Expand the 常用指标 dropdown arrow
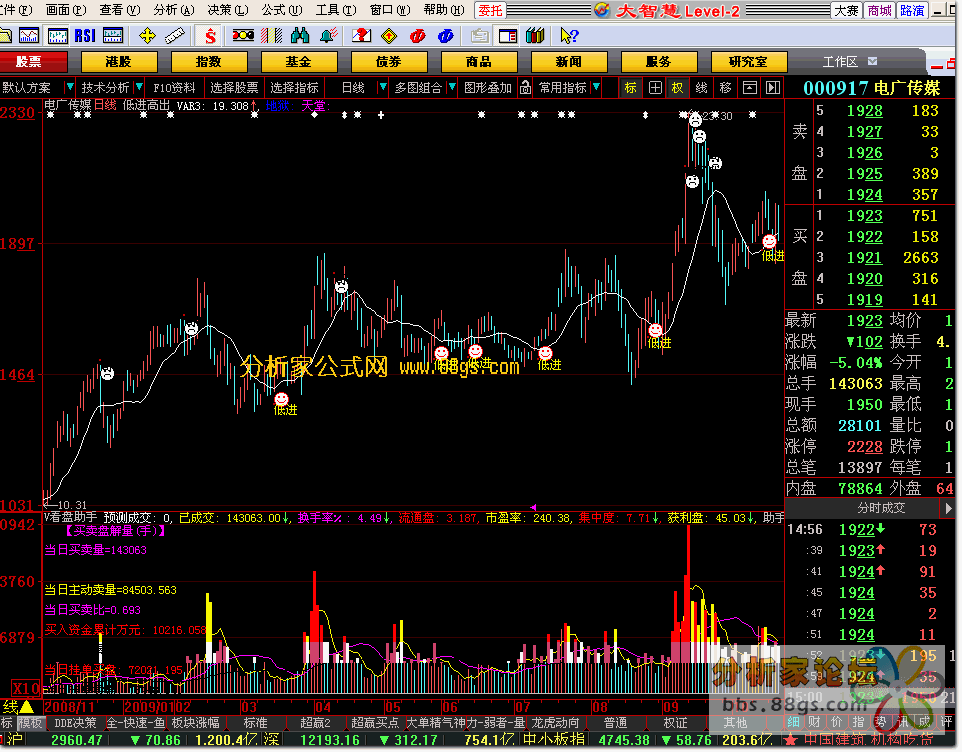 [596, 87]
